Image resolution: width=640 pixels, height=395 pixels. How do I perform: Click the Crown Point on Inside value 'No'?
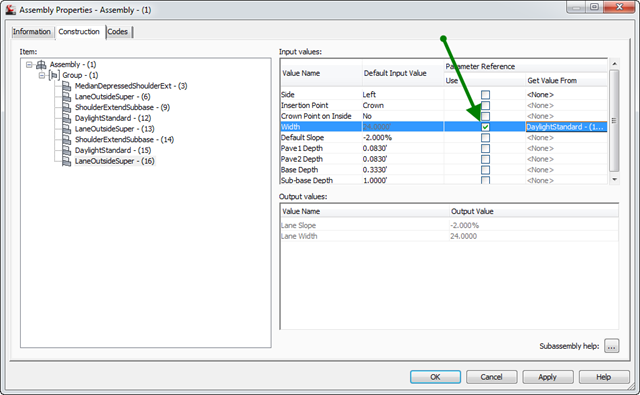[367, 116]
